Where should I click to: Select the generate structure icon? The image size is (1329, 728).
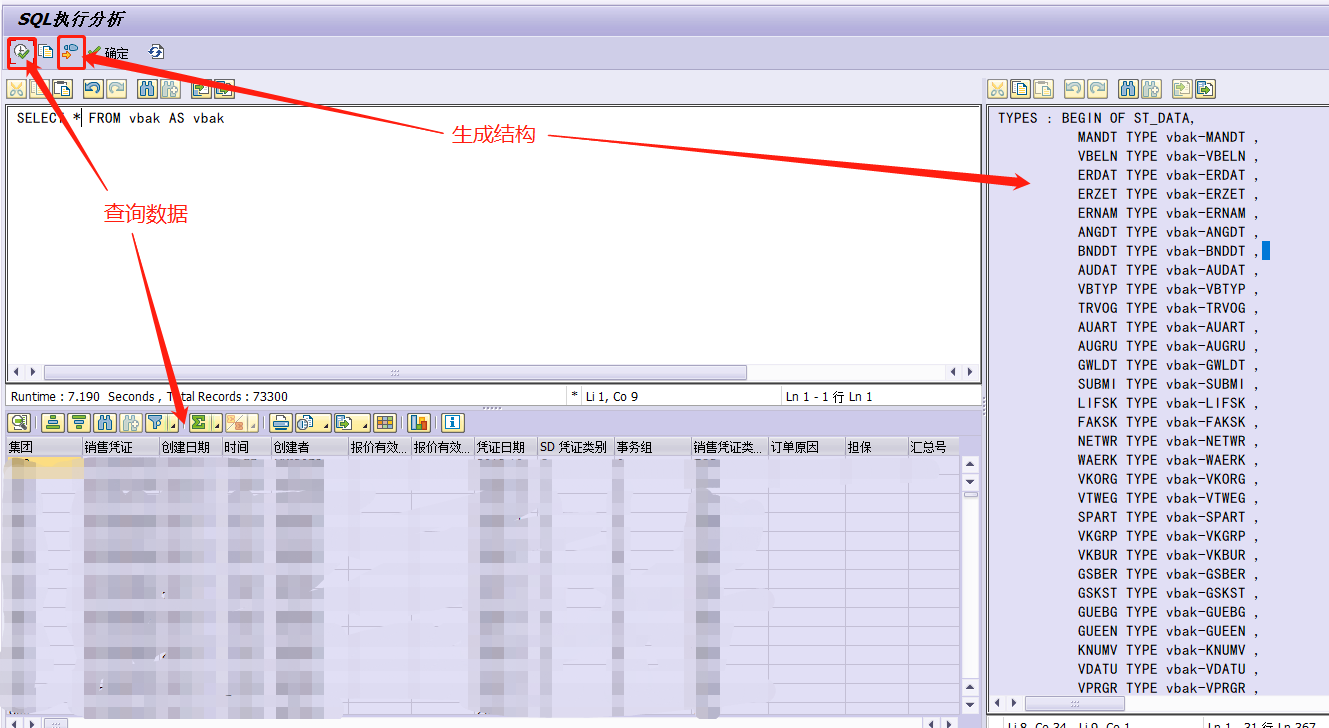tap(68, 52)
